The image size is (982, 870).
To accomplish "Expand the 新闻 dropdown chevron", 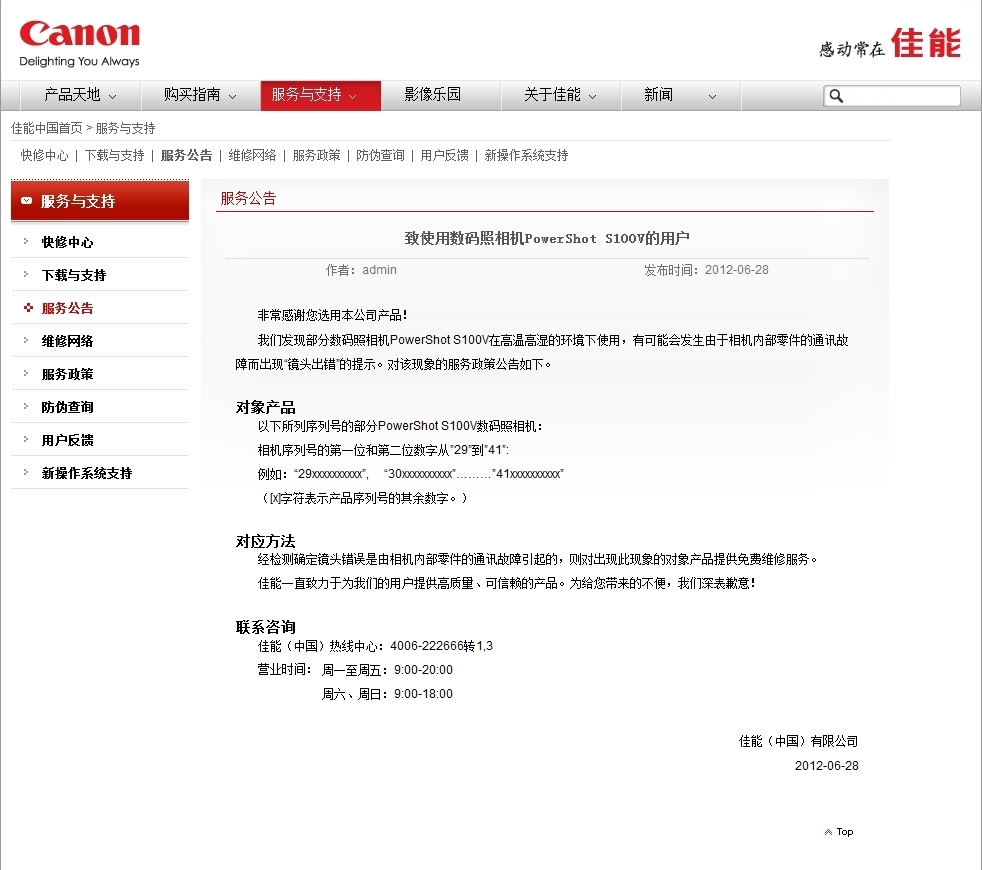I will point(712,96).
